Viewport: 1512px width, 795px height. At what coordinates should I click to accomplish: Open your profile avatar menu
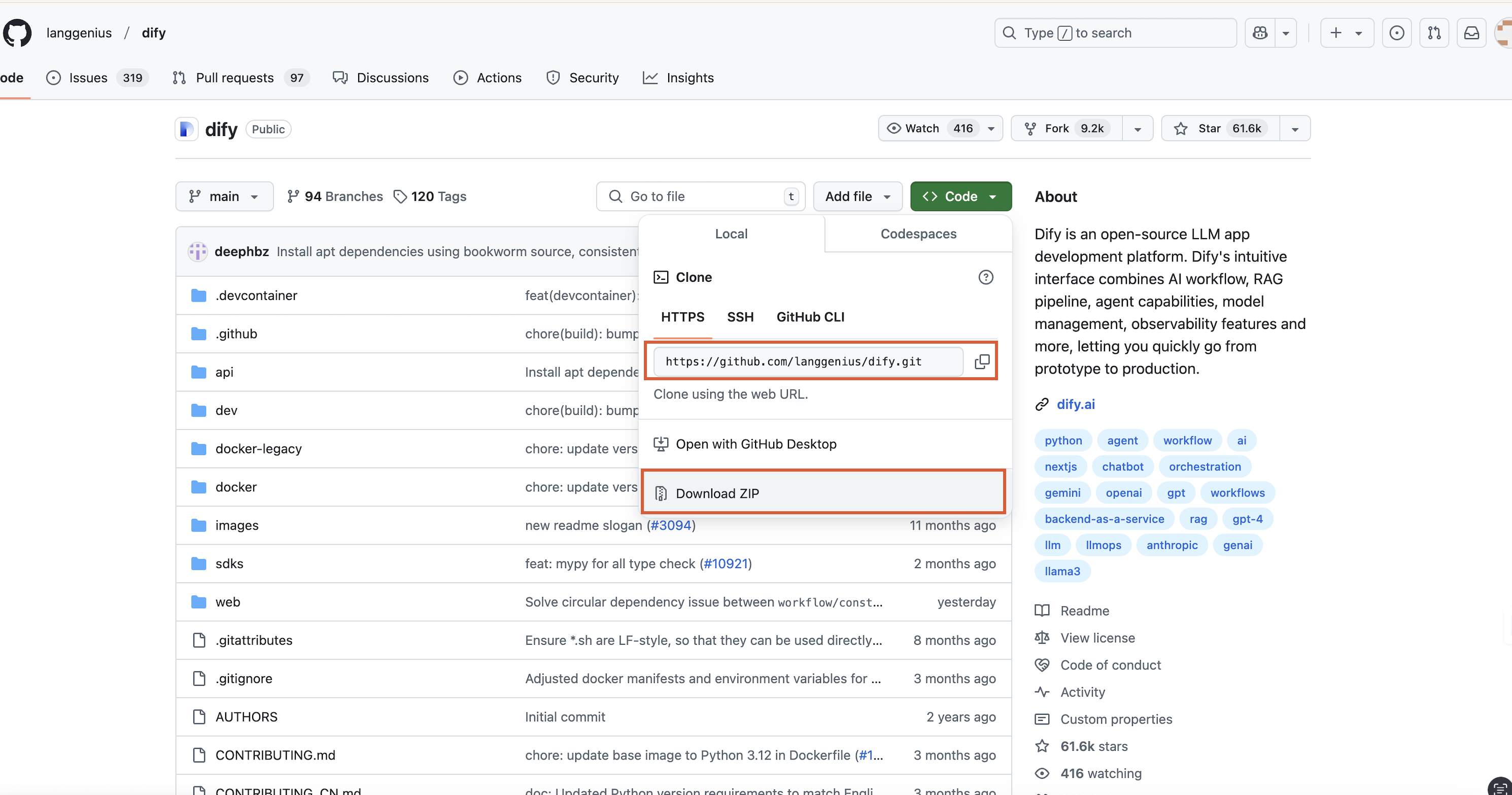(x=1503, y=33)
